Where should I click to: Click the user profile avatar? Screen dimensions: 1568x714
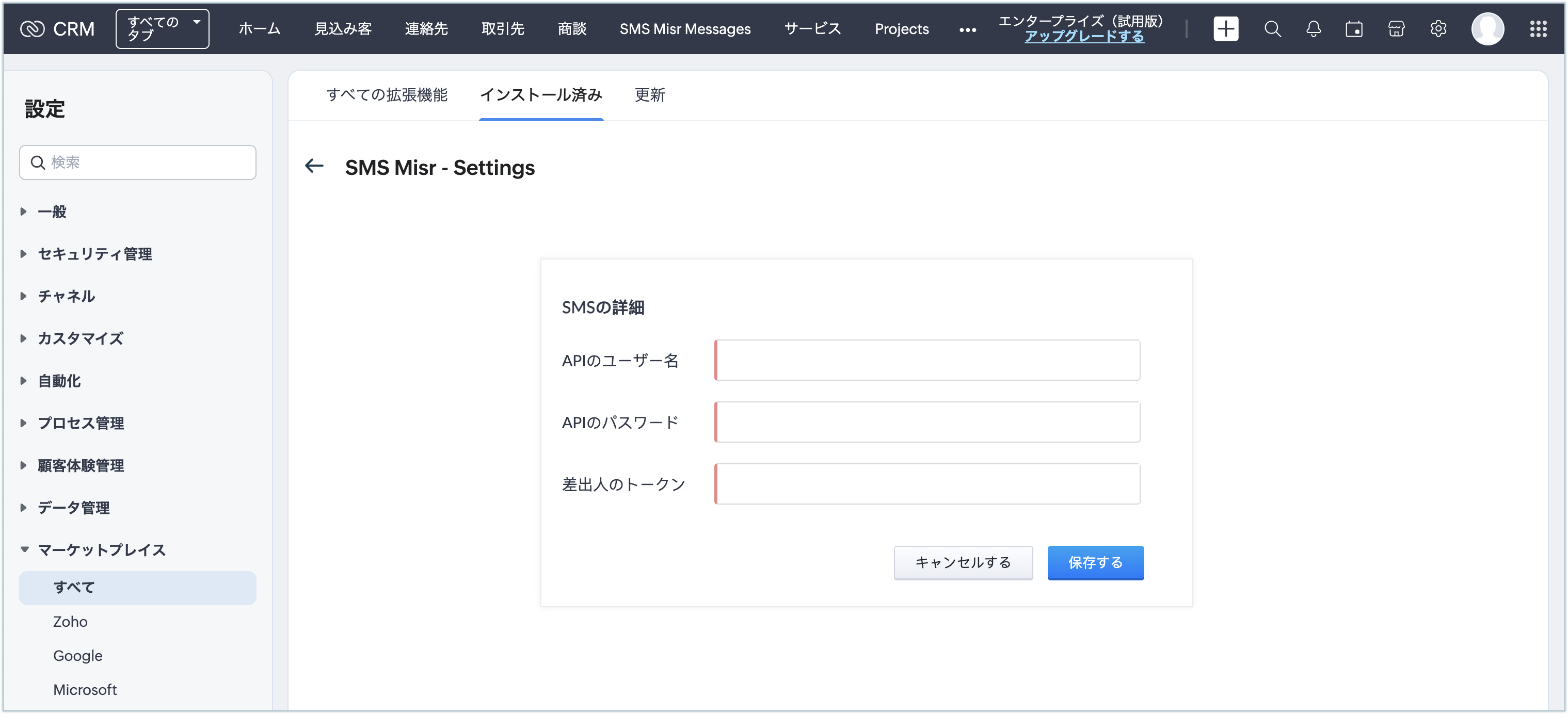pos(1487,28)
